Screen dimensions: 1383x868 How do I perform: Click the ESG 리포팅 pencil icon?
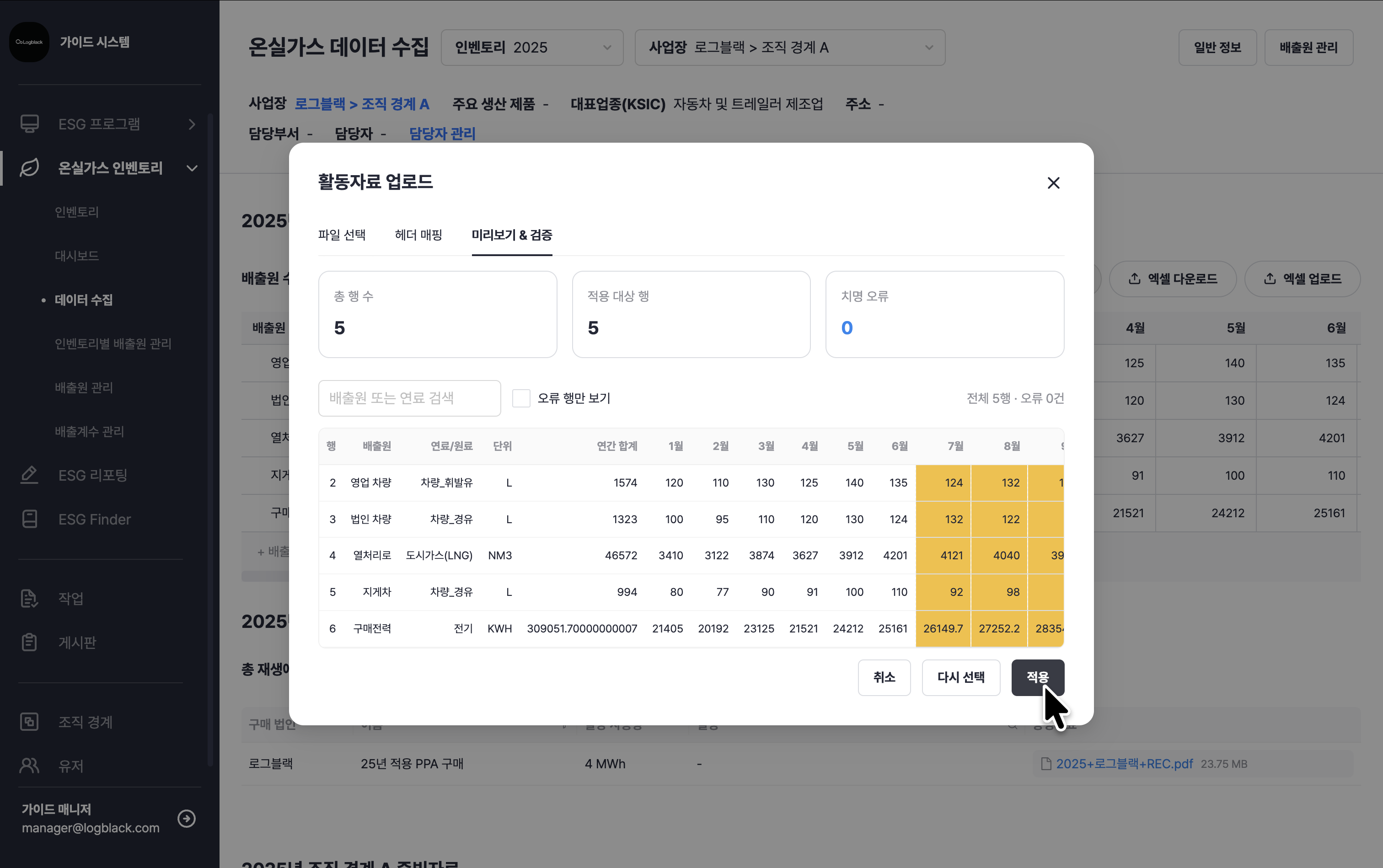click(x=29, y=475)
